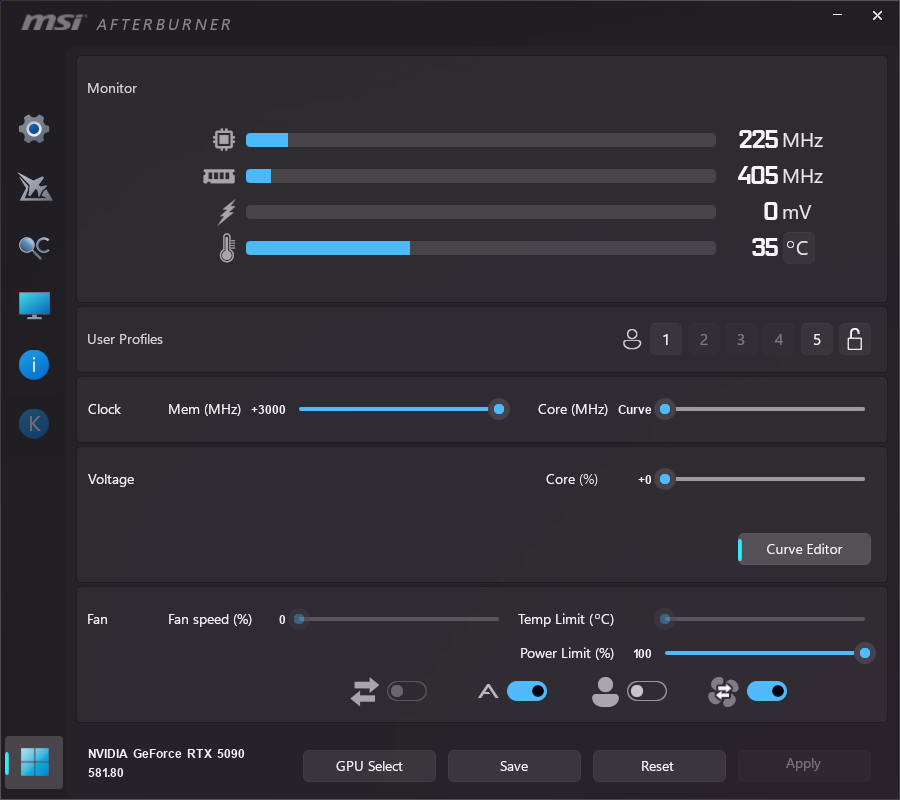Click the Mem (MHz) clock slider handle
Image resolution: width=900 pixels, height=800 pixels.
498,409
